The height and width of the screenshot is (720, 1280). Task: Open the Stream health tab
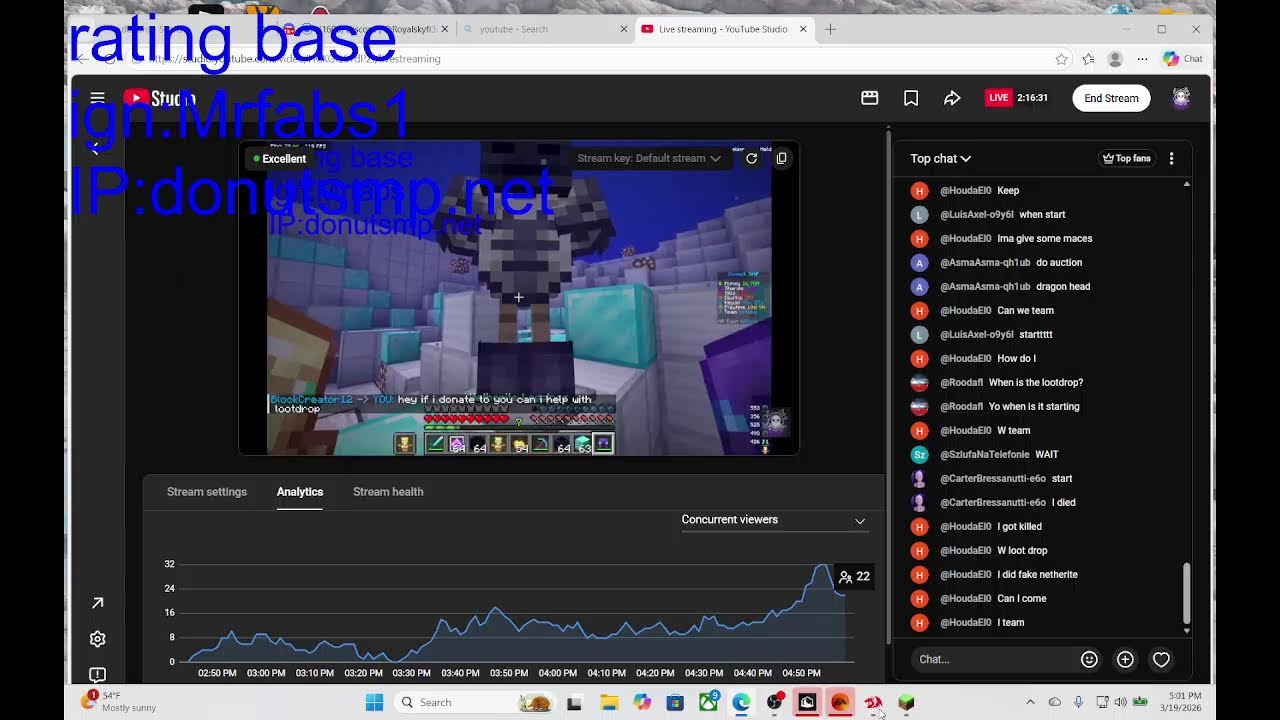pyautogui.click(x=388, y=492)
